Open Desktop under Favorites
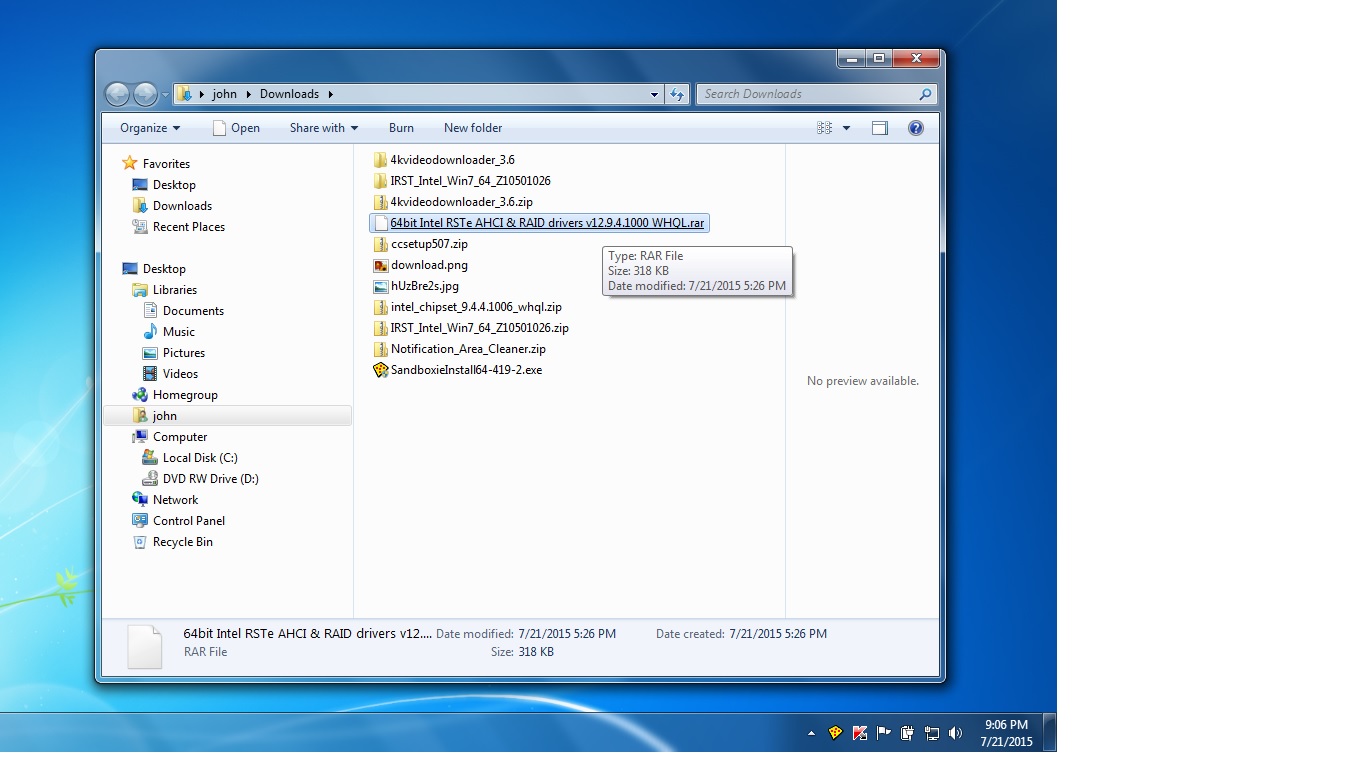 (x=174, y=185)
